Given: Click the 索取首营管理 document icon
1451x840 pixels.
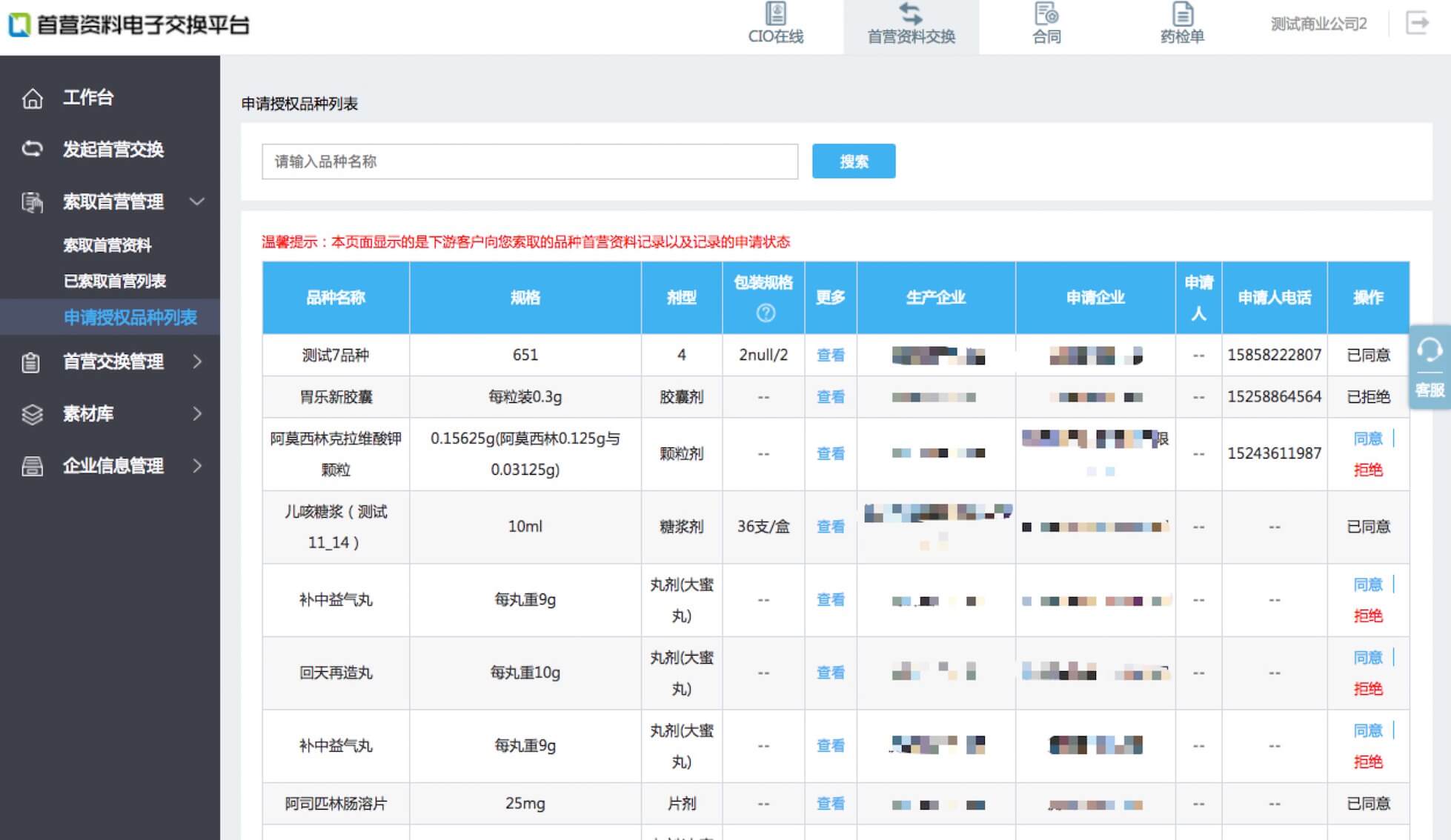Looking at the screenshot, I should pos(32,201).
